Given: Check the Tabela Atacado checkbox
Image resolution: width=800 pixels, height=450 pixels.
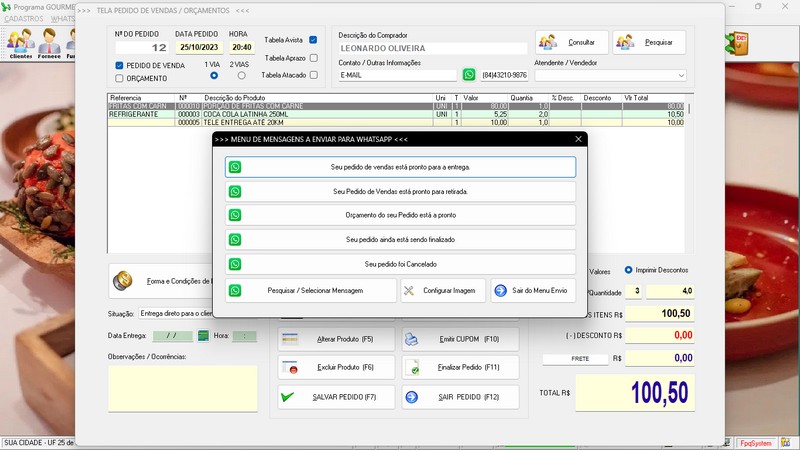Looking at the screenshot, I should (313, 75).
